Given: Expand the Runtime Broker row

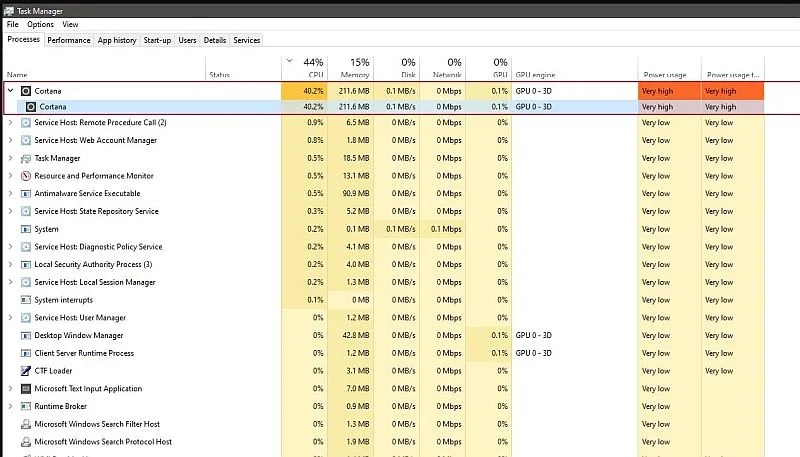Looking at the screenshot, I should click(10, 406).
